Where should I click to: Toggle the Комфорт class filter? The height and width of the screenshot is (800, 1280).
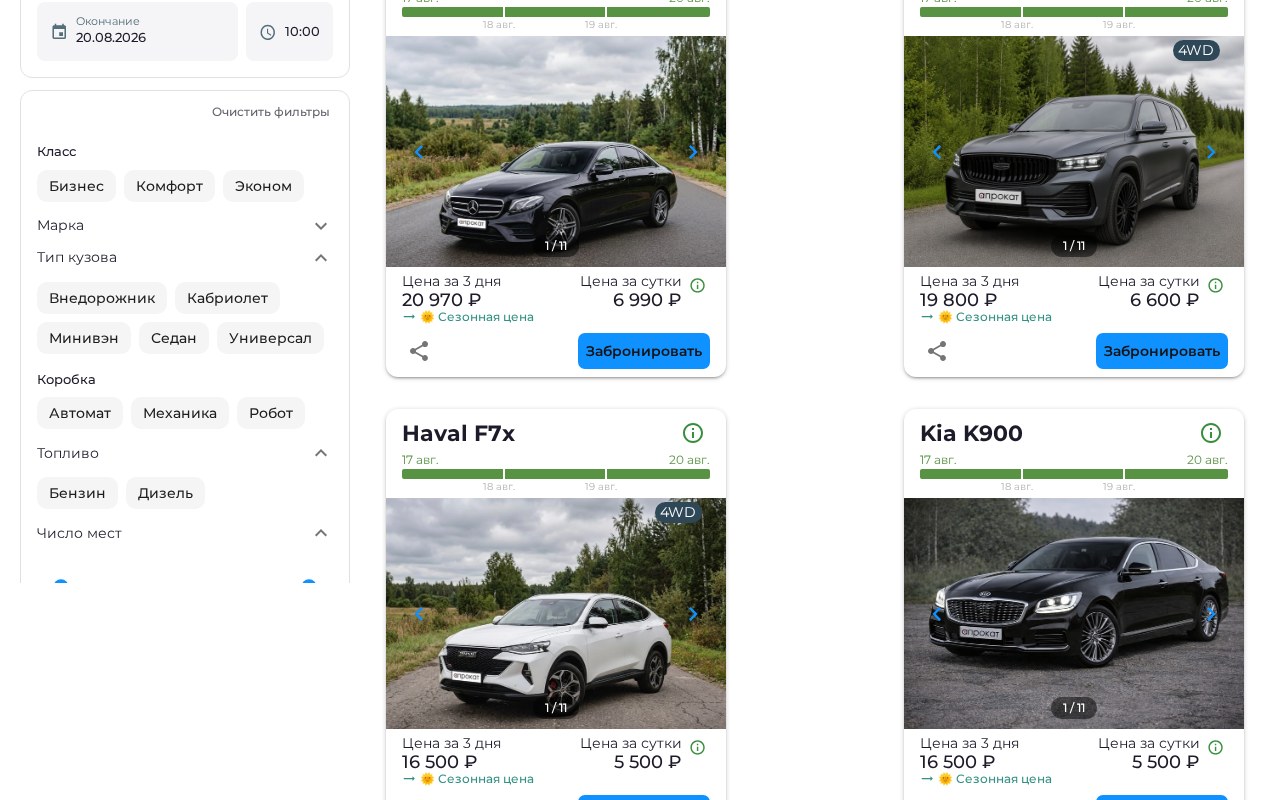(x=169, y=186)
